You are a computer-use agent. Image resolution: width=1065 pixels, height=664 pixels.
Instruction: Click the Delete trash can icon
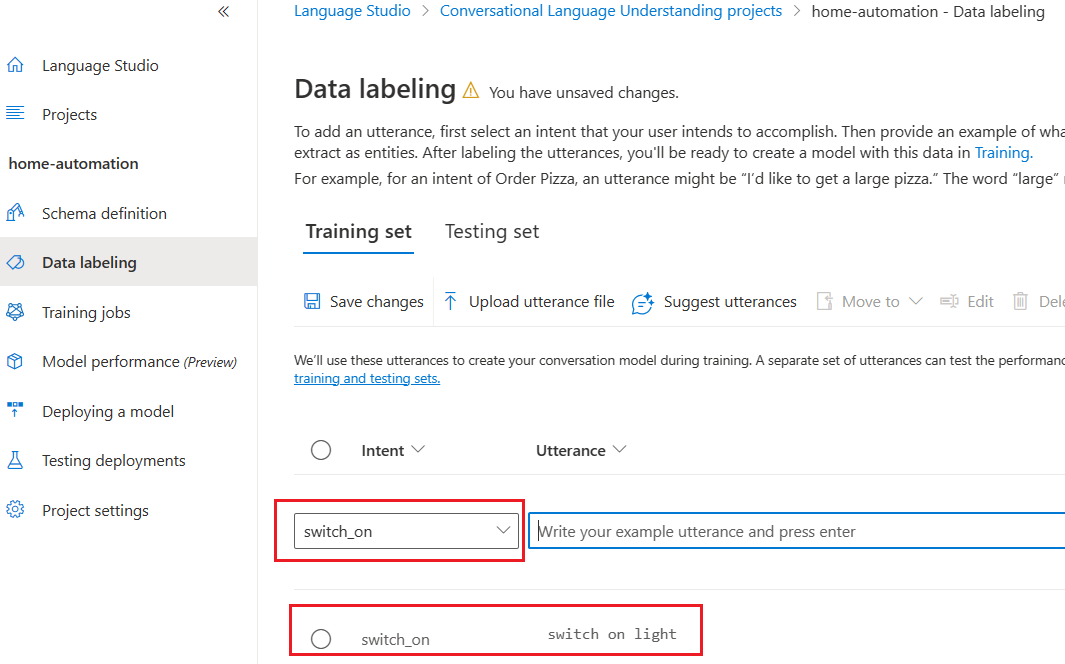click(1019, 301)
